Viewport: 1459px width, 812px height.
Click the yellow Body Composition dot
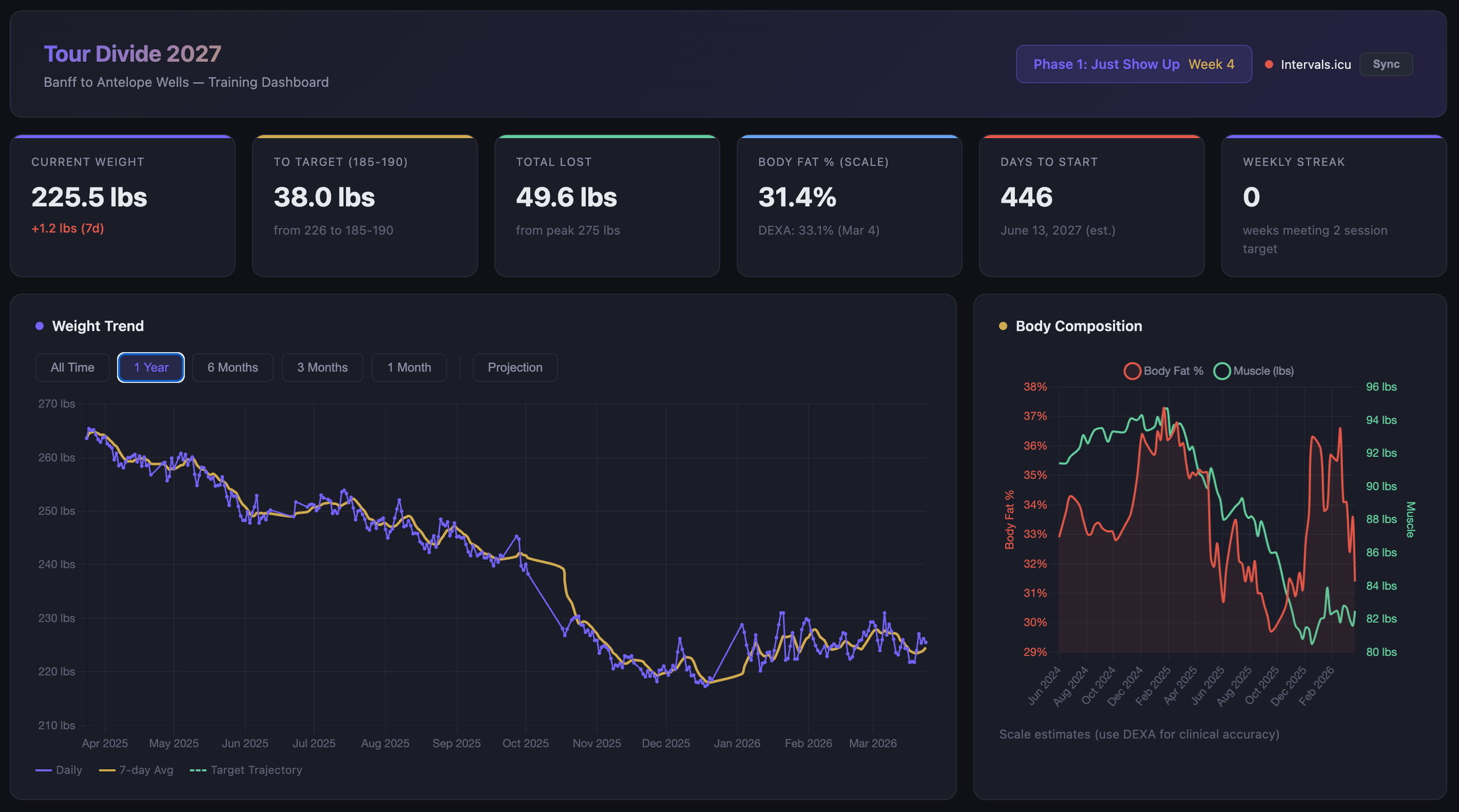(x=1003, y=326)
